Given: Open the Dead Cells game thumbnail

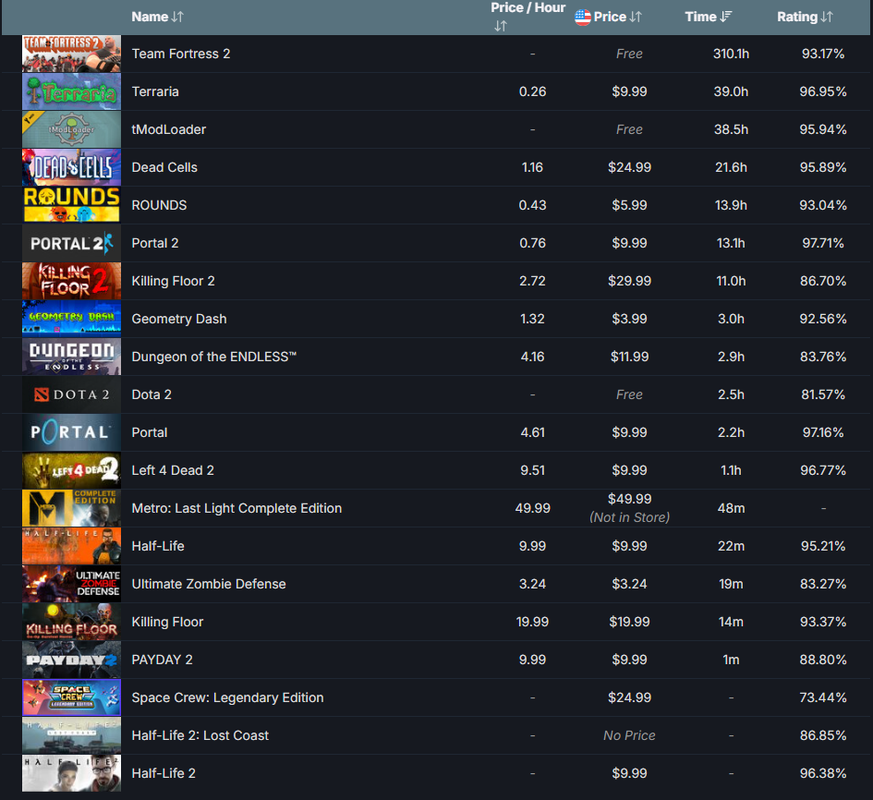Looking at the screenshot, I should (71, 167).
